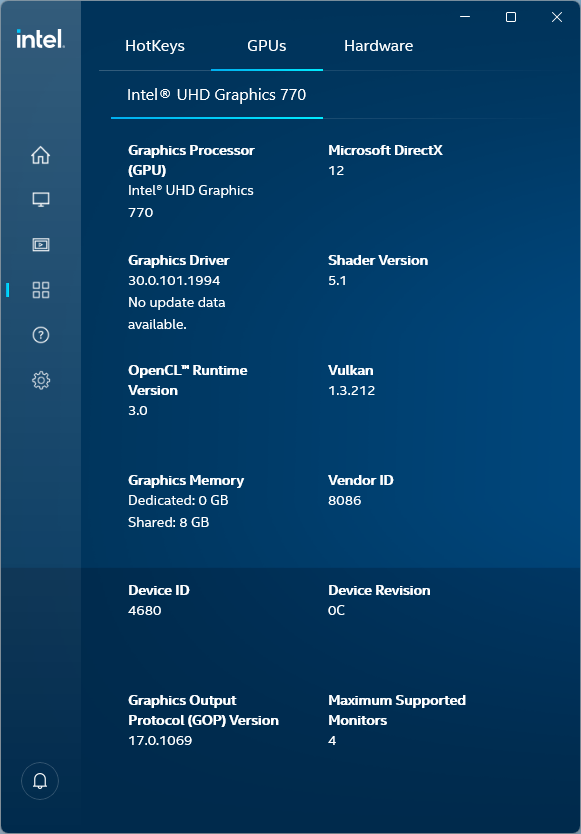Open the Support question mark icon
Viewport: 581px width, 834px height.
point(40,335)
